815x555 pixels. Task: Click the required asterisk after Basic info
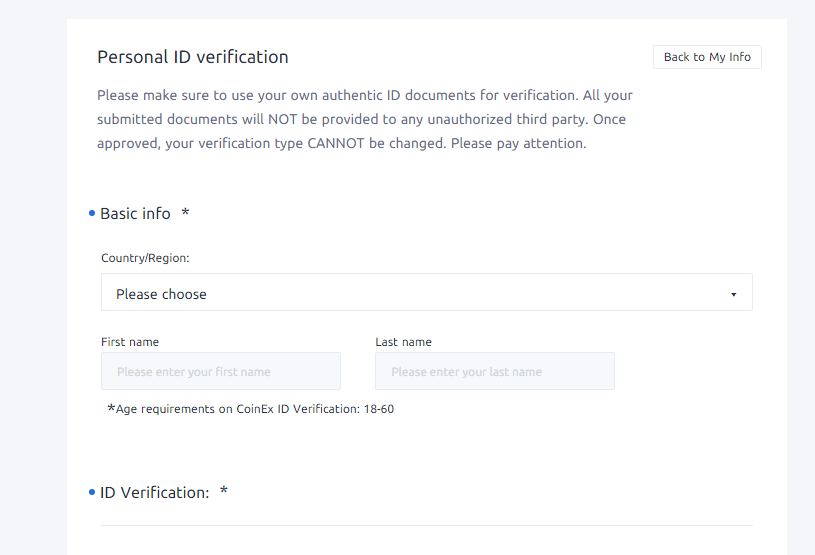click(x=185, y=212)
